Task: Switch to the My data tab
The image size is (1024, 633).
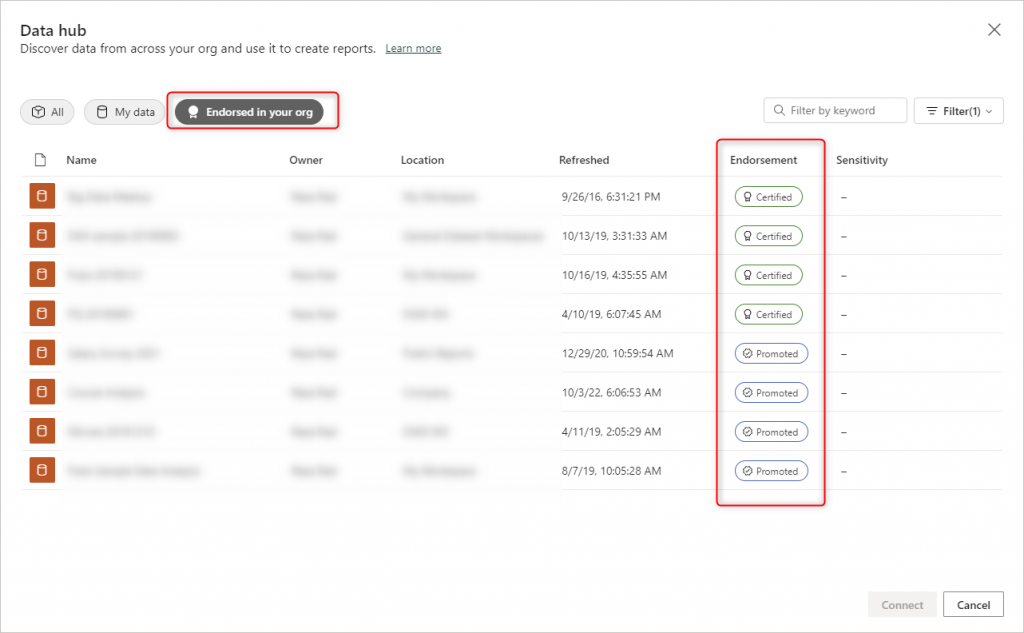Action: click(125, 112)
